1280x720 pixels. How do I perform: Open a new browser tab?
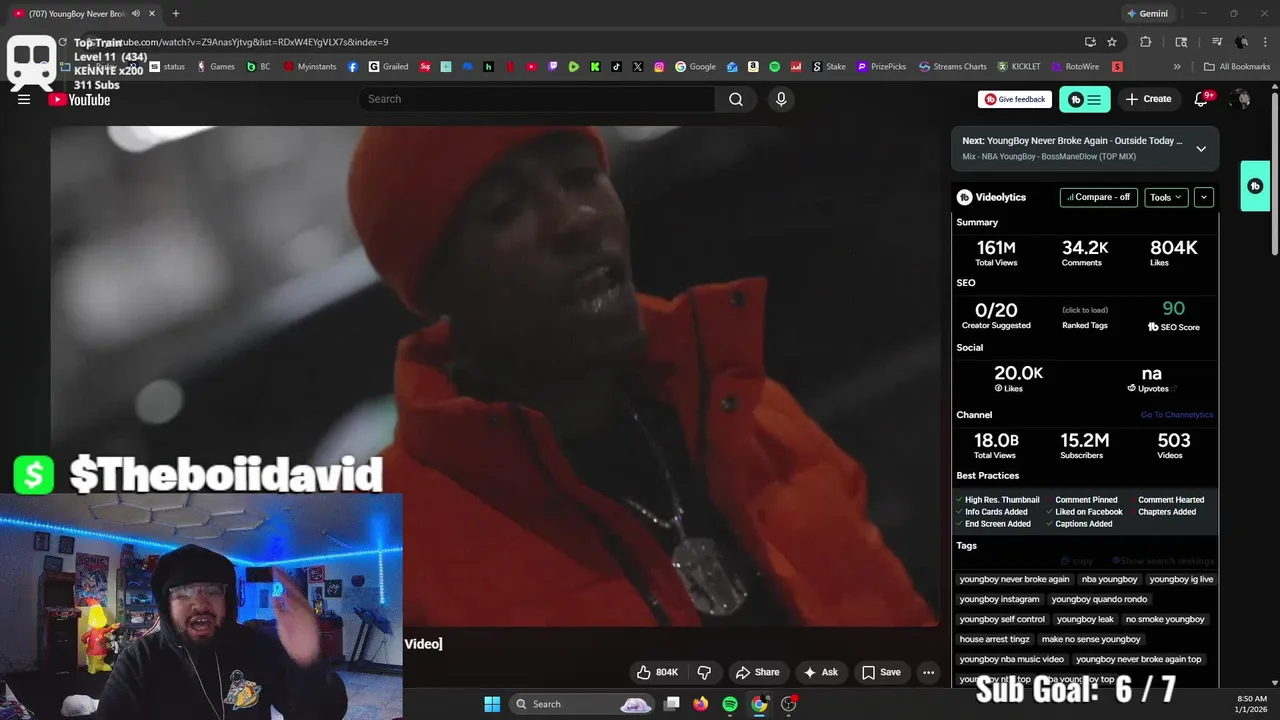coord(175,13)
